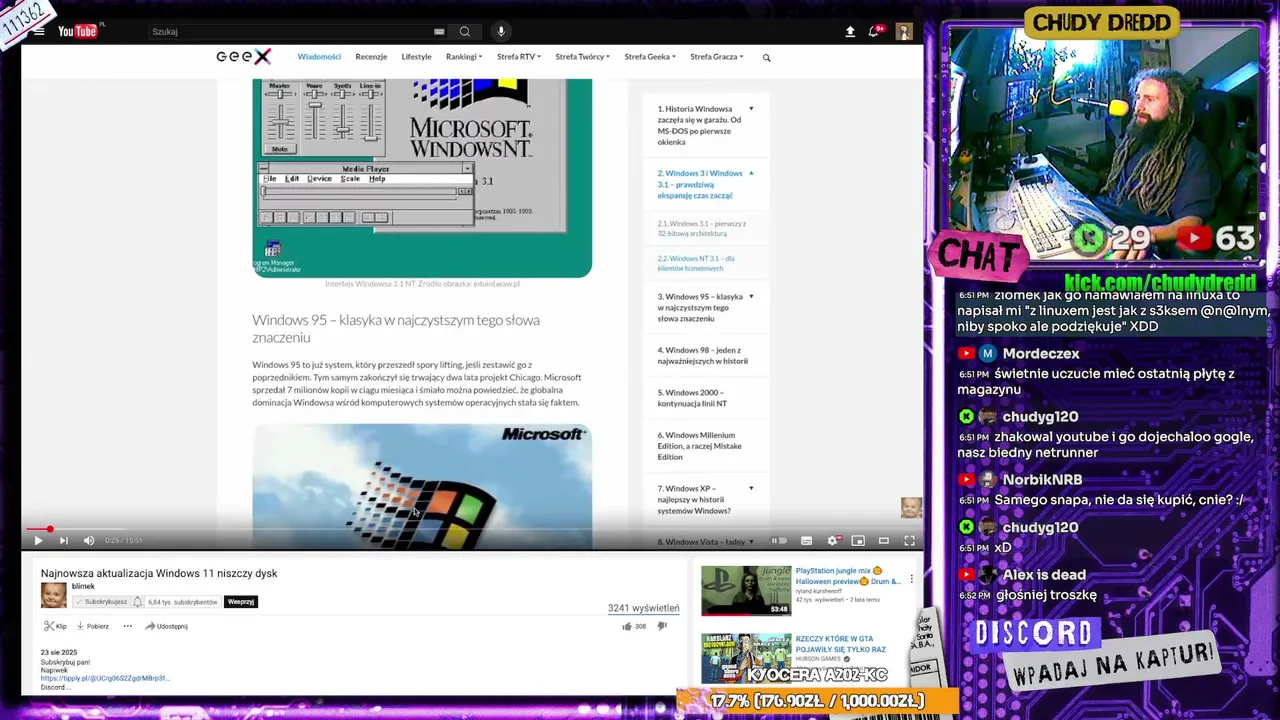Seek using the video progress bar
Viewport: 1280px width, 720px height.
point(470,529)
